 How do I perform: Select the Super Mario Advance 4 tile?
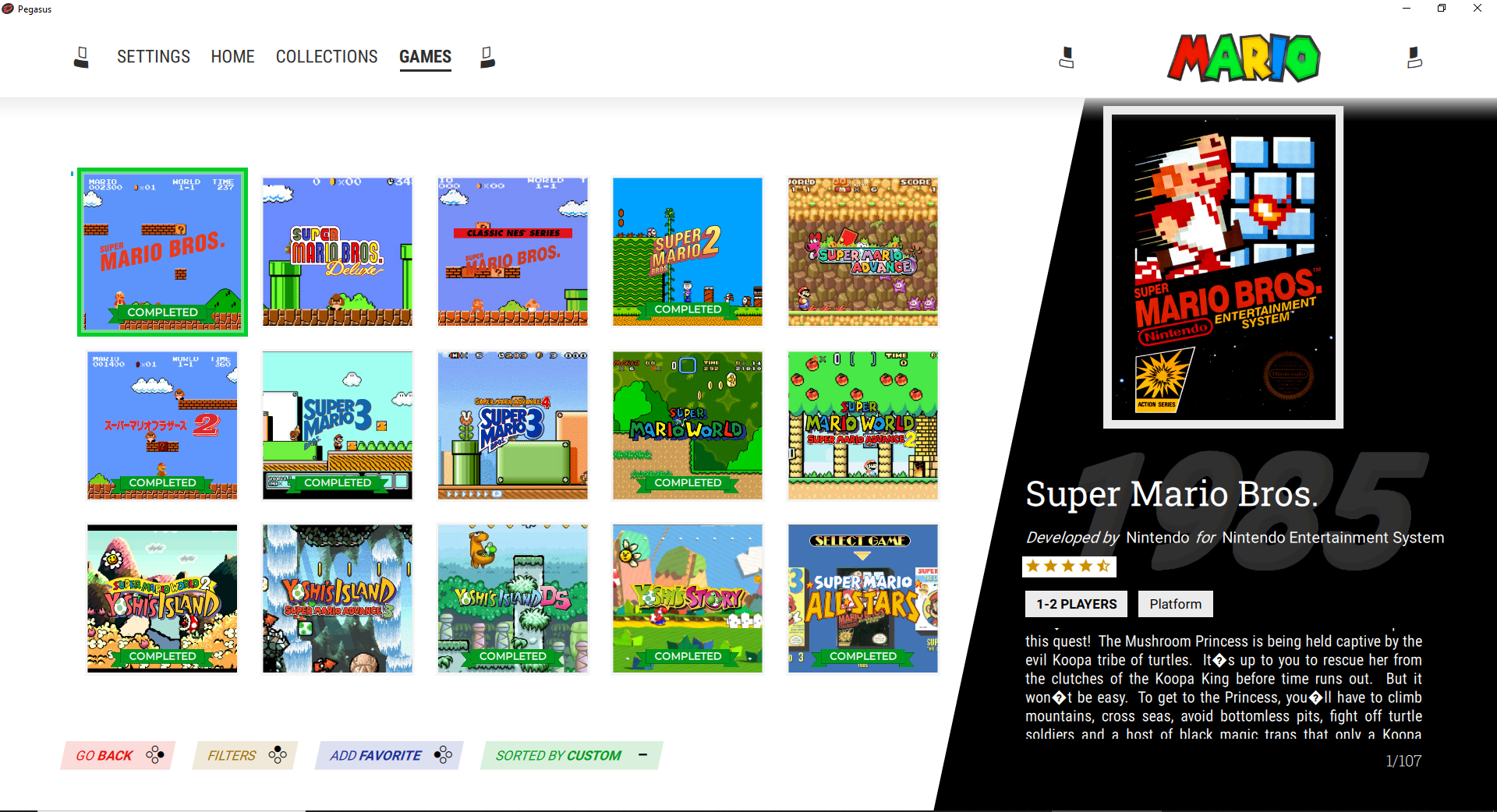coord(513,425)
